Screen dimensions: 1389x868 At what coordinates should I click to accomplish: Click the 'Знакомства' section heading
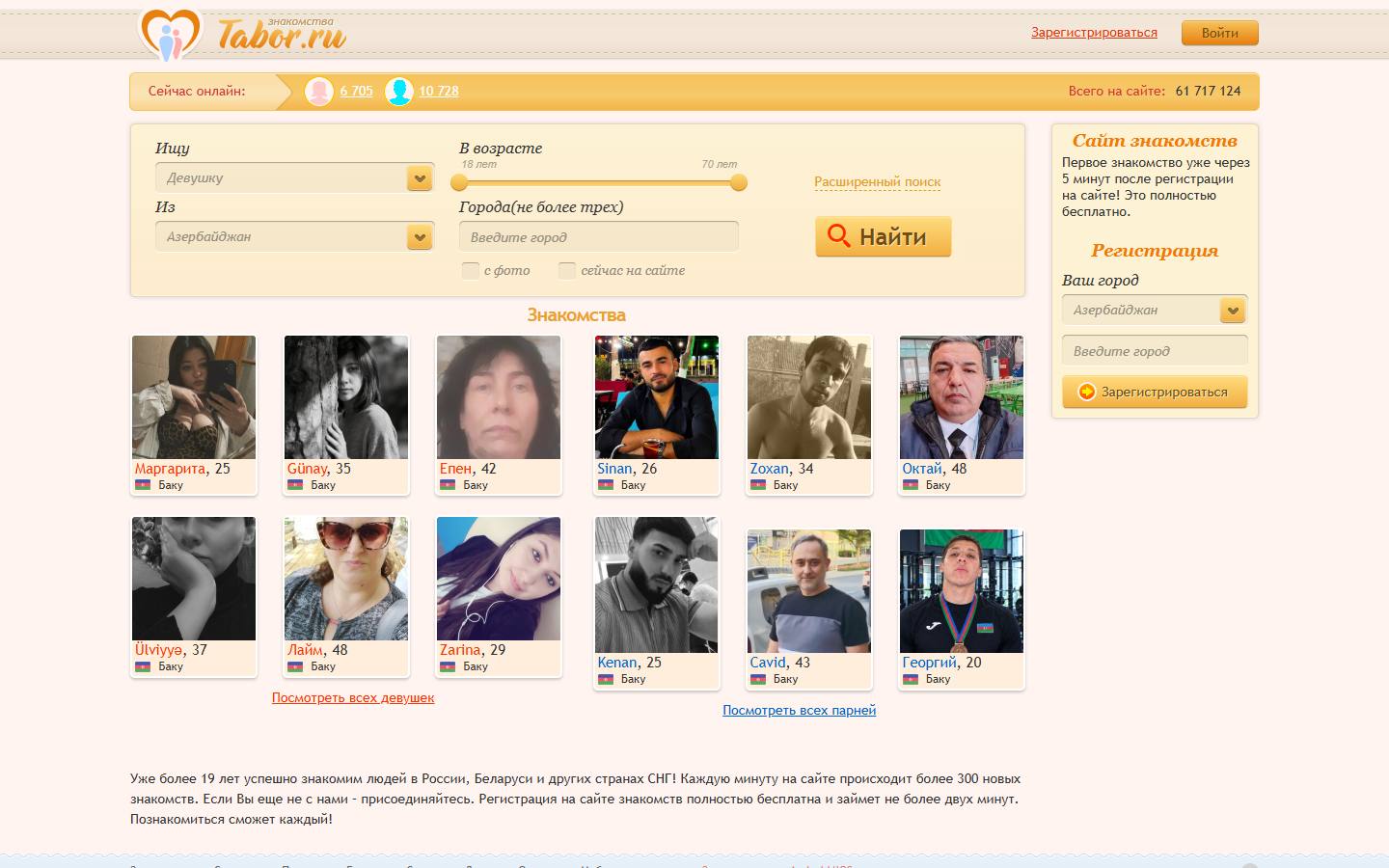point(577,314)
